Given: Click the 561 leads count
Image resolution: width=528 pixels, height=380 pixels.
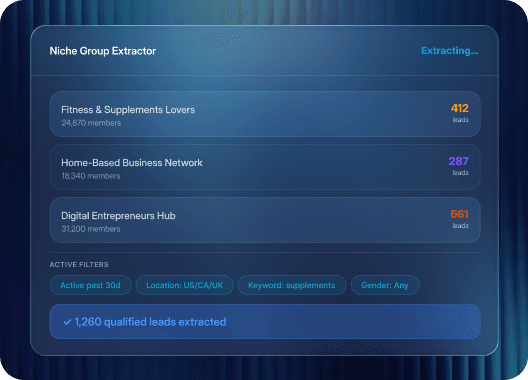Looking at the screenshot, I should [460, 214].
